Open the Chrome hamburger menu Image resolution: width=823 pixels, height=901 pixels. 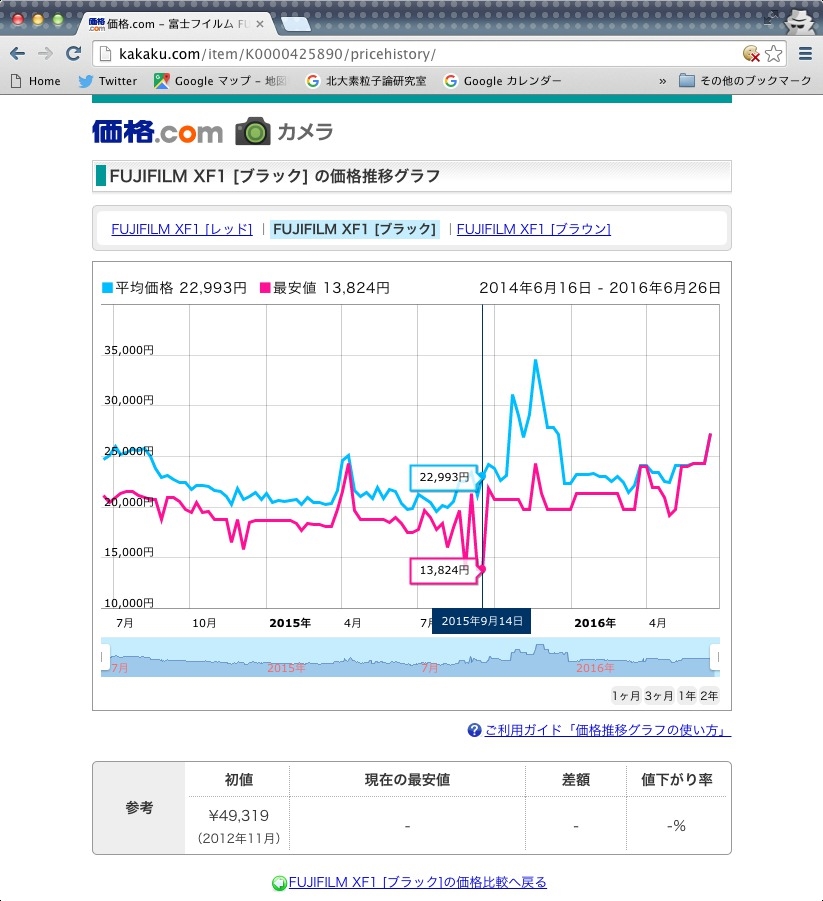pyautogui.click(x=805, y=53)
